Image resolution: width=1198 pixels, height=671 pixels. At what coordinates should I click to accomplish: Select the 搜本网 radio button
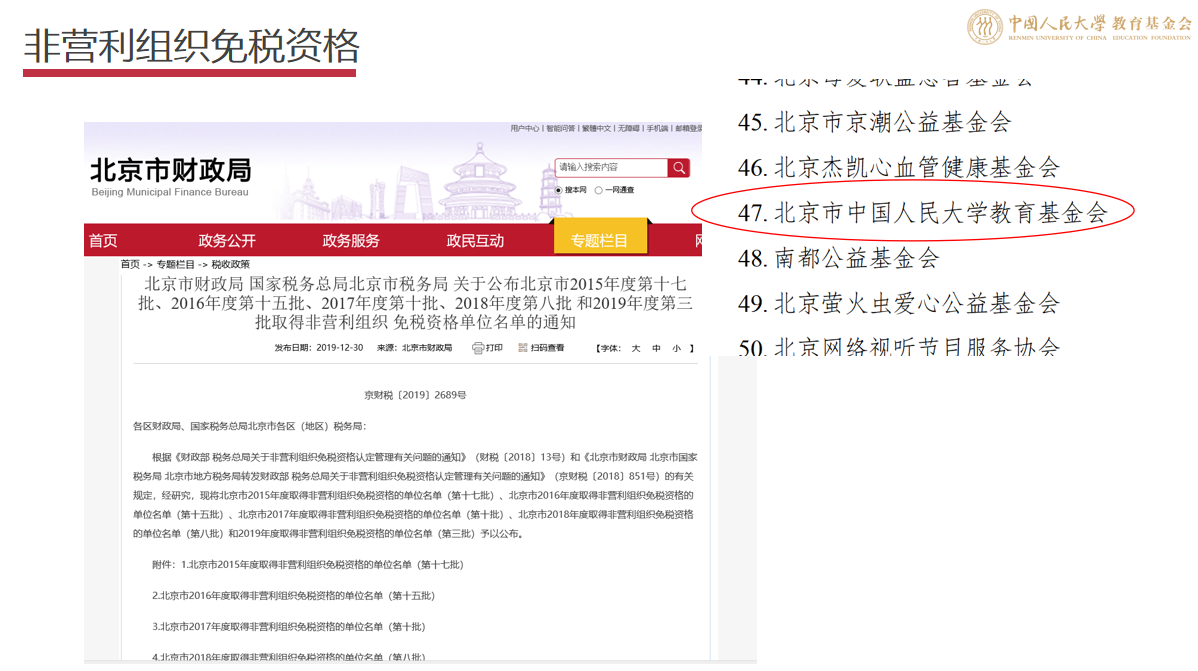click(x=558, y=190)
